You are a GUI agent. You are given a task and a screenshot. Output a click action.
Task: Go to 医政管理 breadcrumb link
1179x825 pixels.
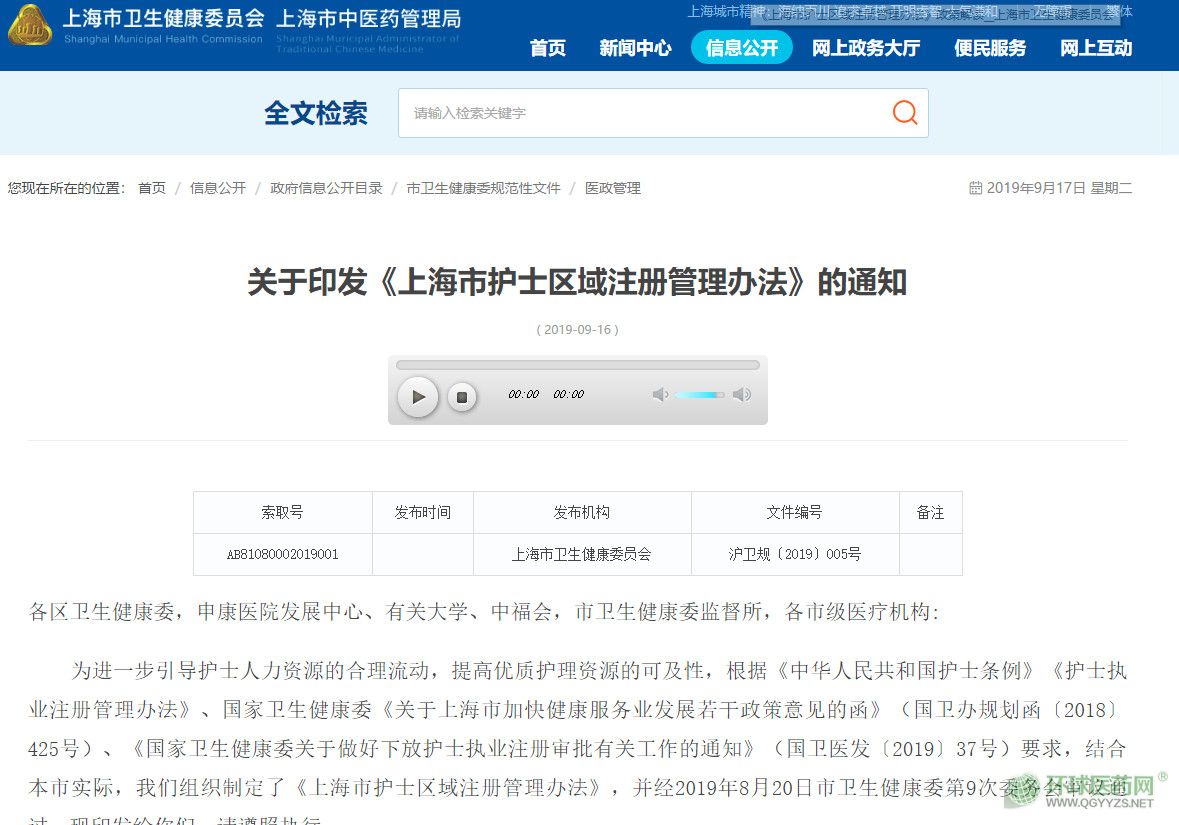point(612,188)
